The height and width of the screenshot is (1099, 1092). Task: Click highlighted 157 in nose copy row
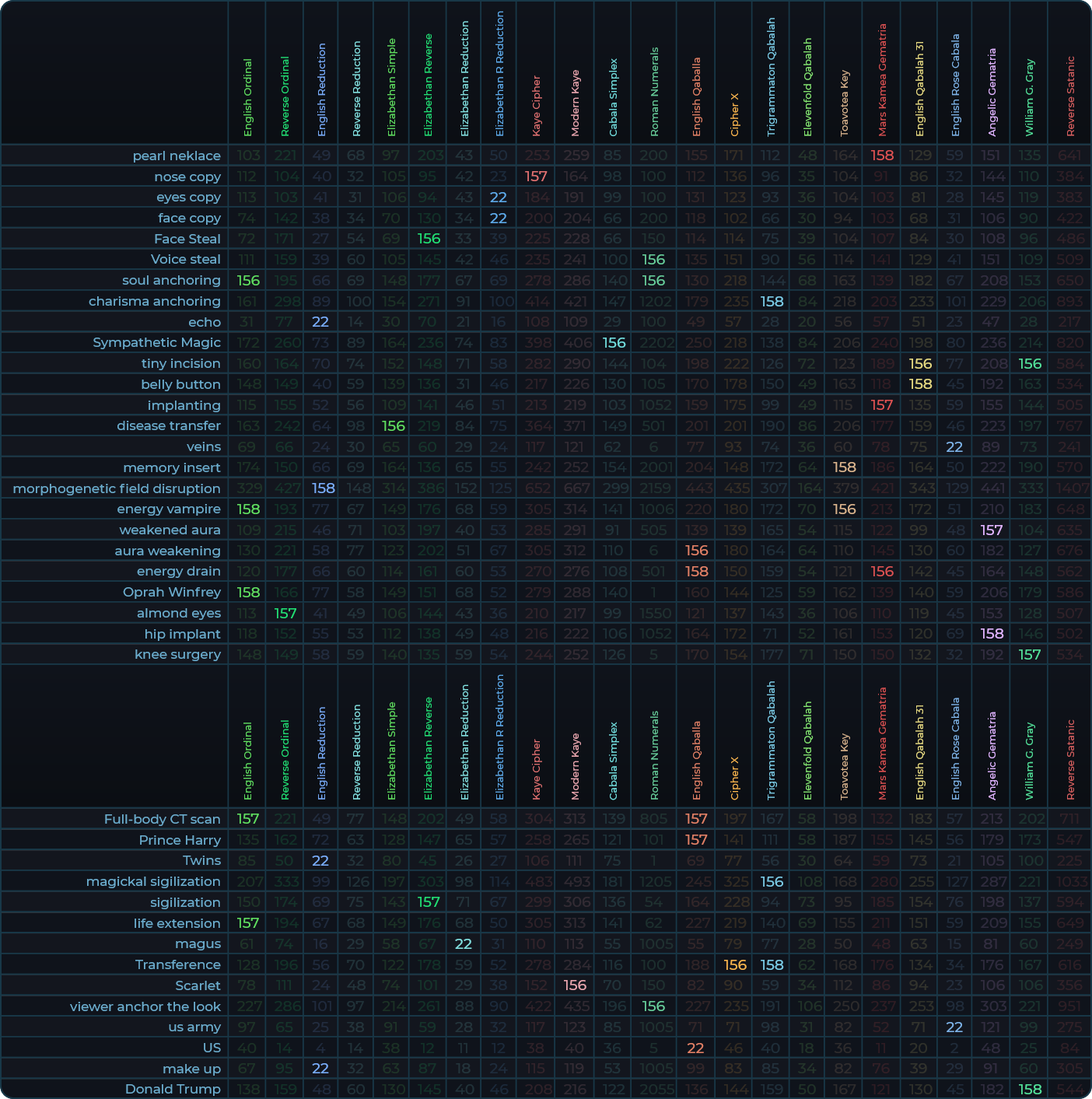[536, 177]
